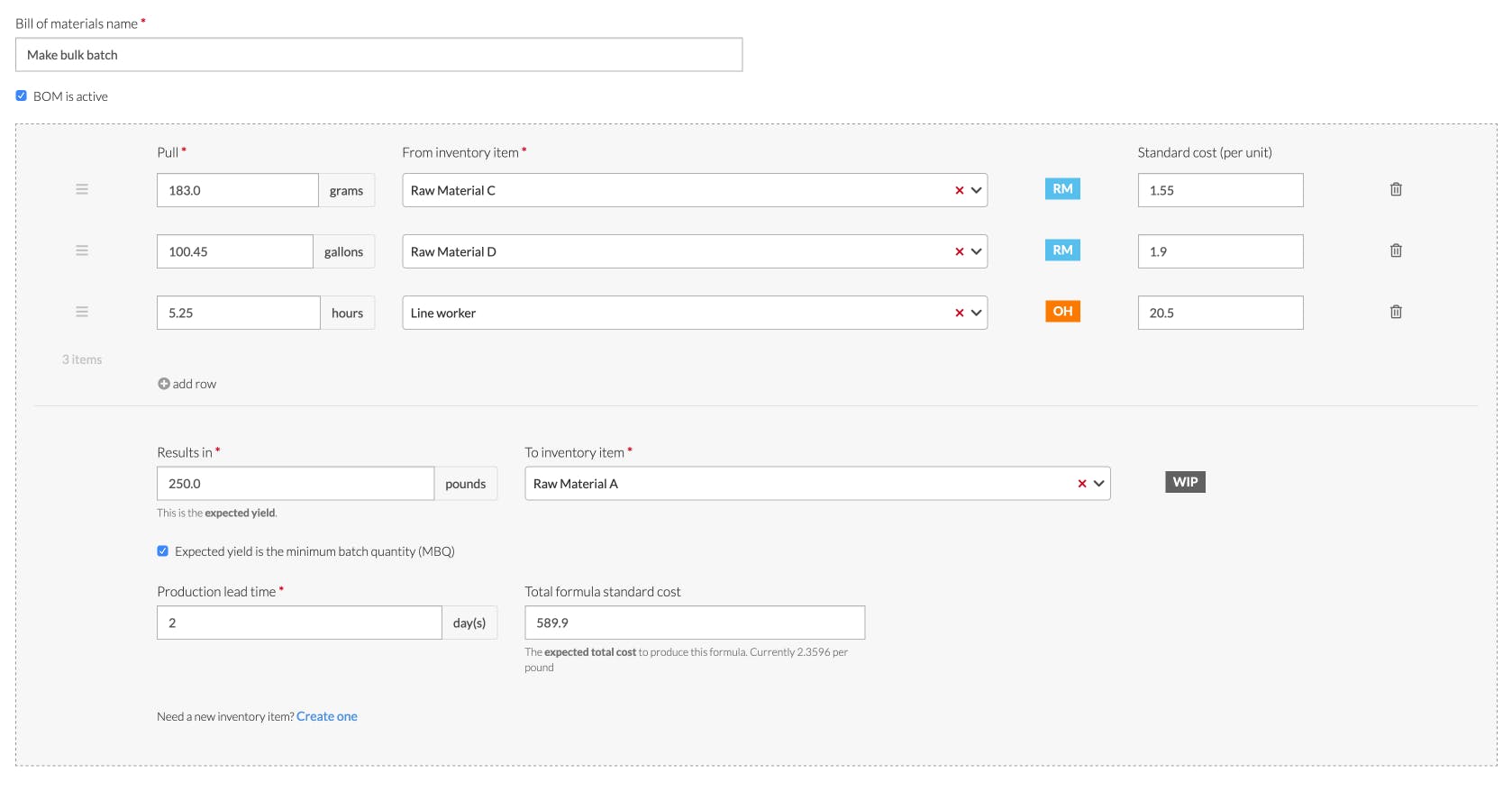
Task: Click the Bill of materials name field
Action: tap(378, 55)
